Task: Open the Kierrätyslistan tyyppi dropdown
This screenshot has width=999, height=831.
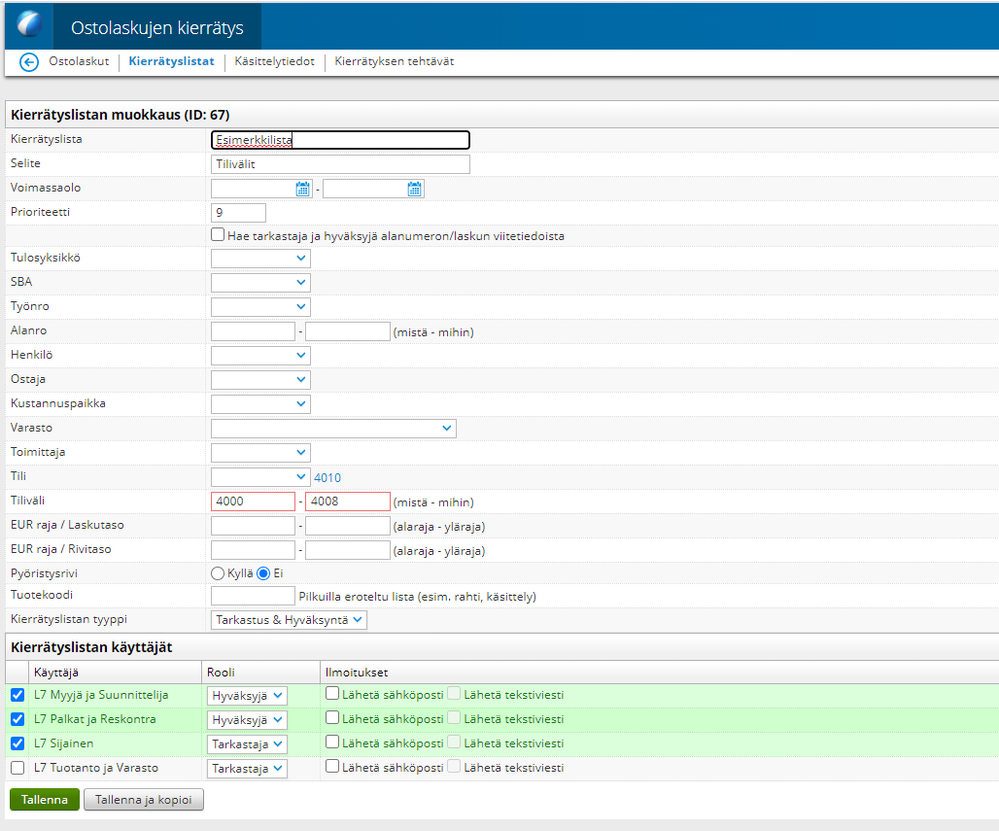Action: pyautogui.click(x=289, y=620)
